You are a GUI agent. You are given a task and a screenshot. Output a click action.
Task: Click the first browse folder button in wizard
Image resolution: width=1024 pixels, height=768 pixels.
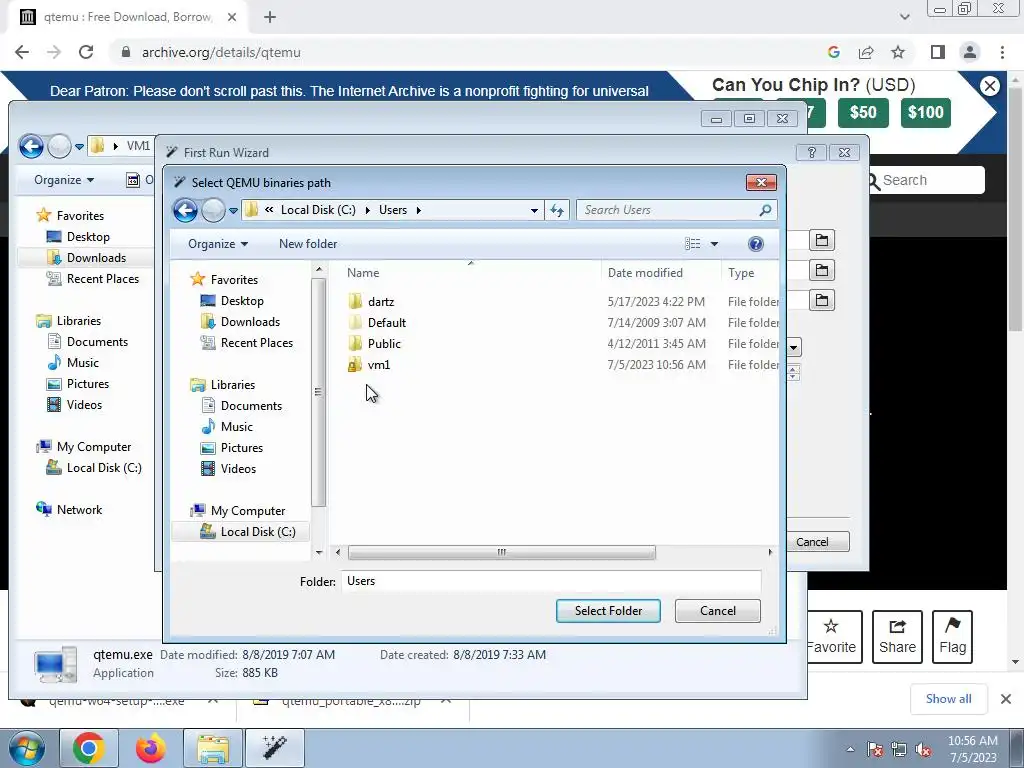(x=822, y=240)
